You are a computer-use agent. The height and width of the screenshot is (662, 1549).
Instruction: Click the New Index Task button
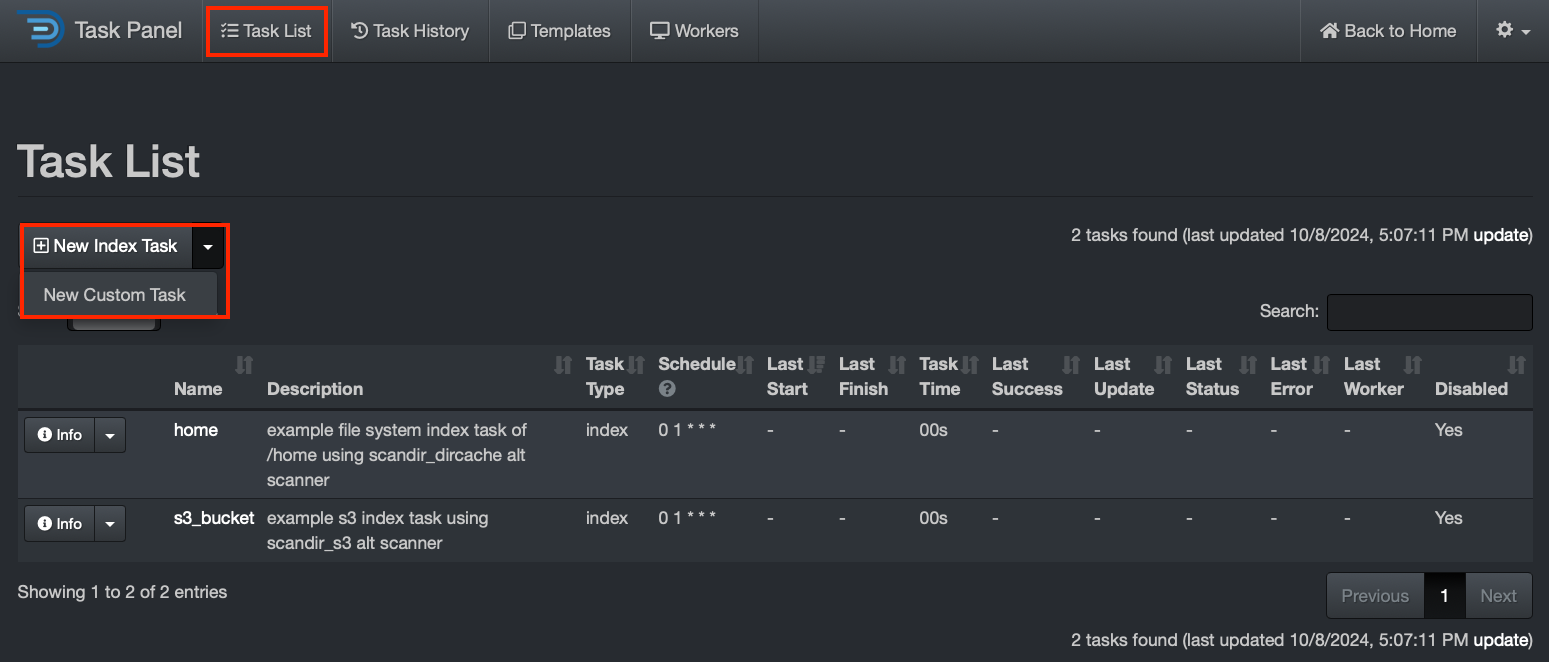click(106, 246)
